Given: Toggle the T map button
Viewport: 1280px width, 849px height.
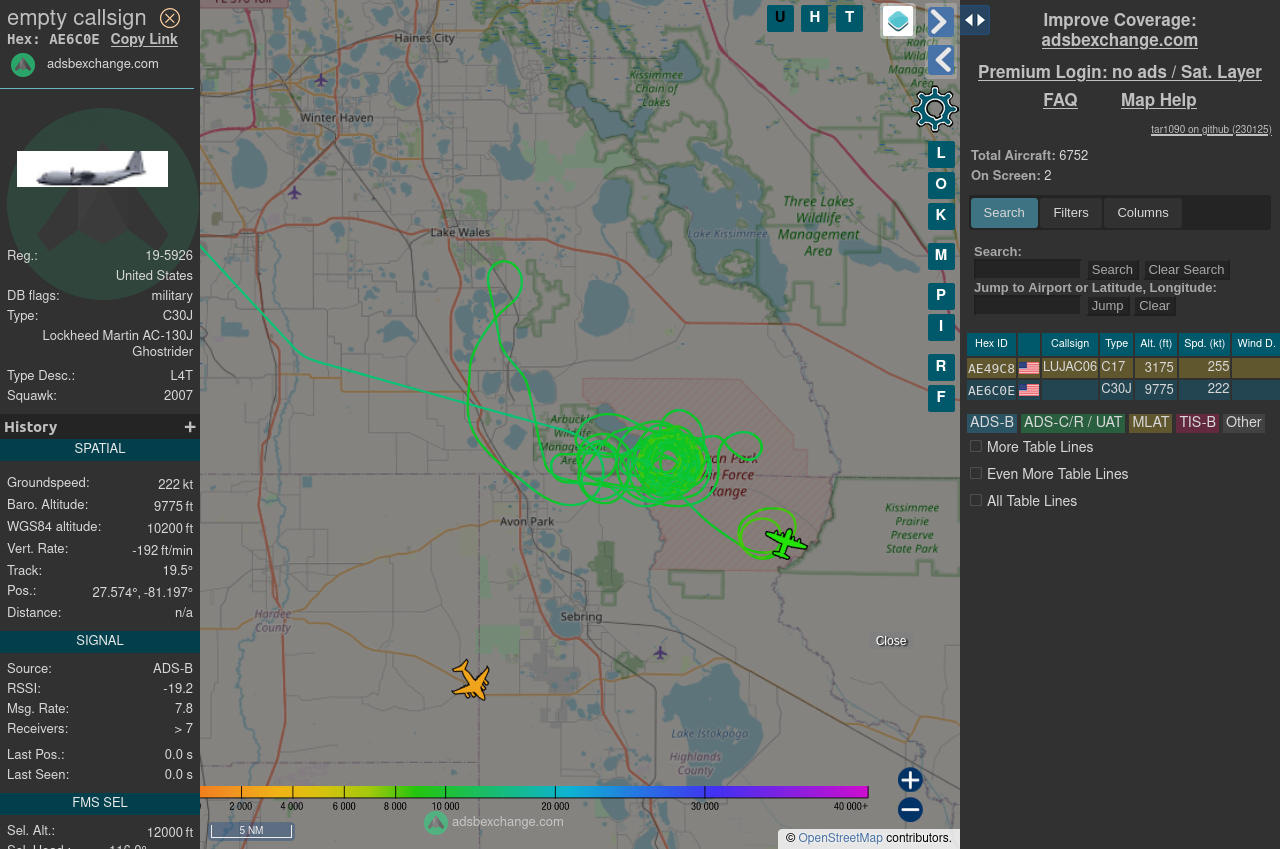Looking at the screenshot, I should (849, 18).
